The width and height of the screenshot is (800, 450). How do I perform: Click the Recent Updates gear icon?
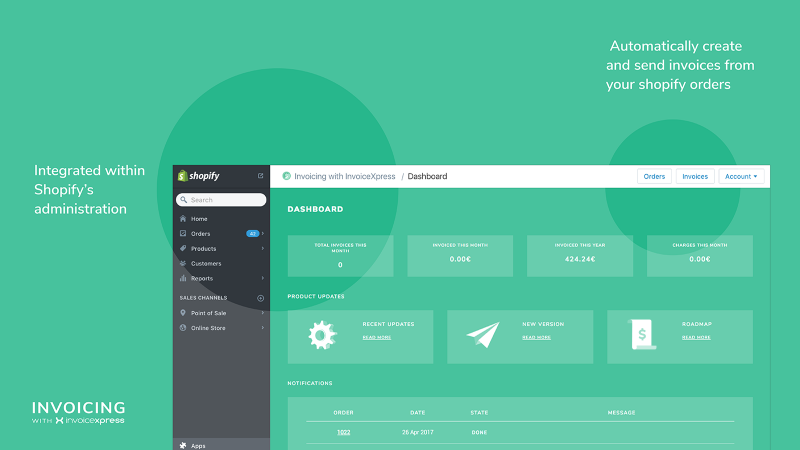(322, 335)
